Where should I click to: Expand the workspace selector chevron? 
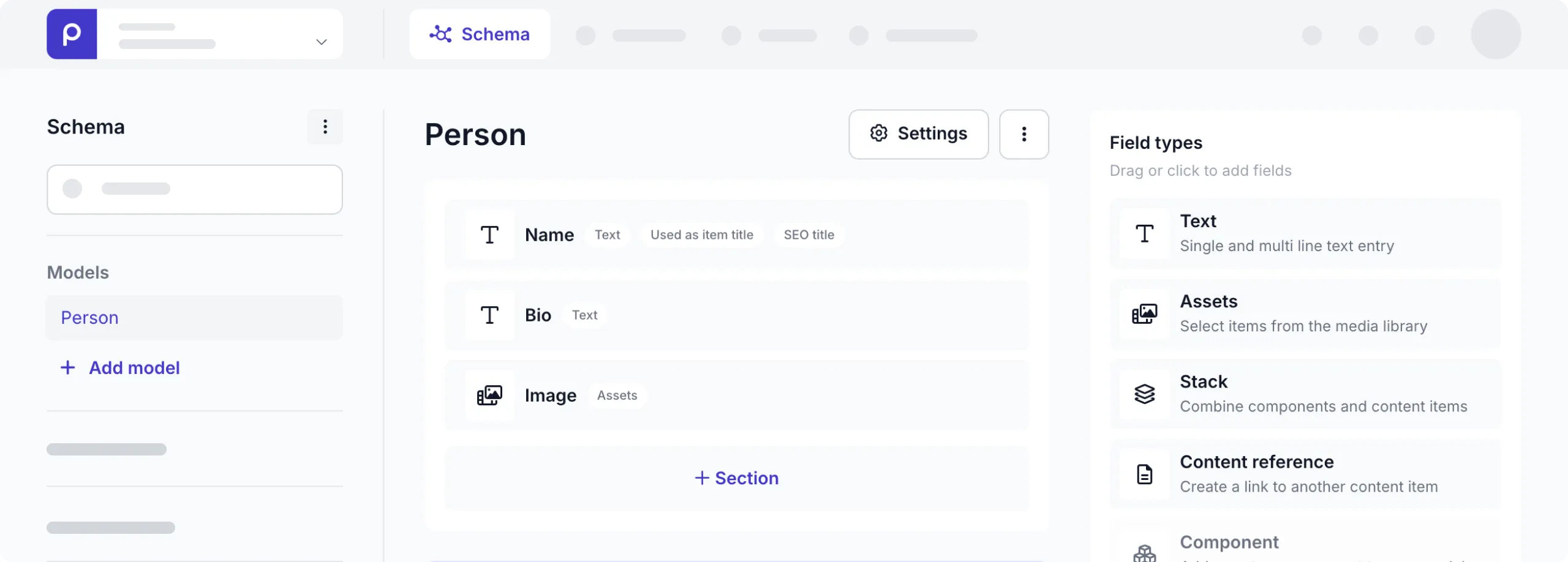click(x=320, y=42)
